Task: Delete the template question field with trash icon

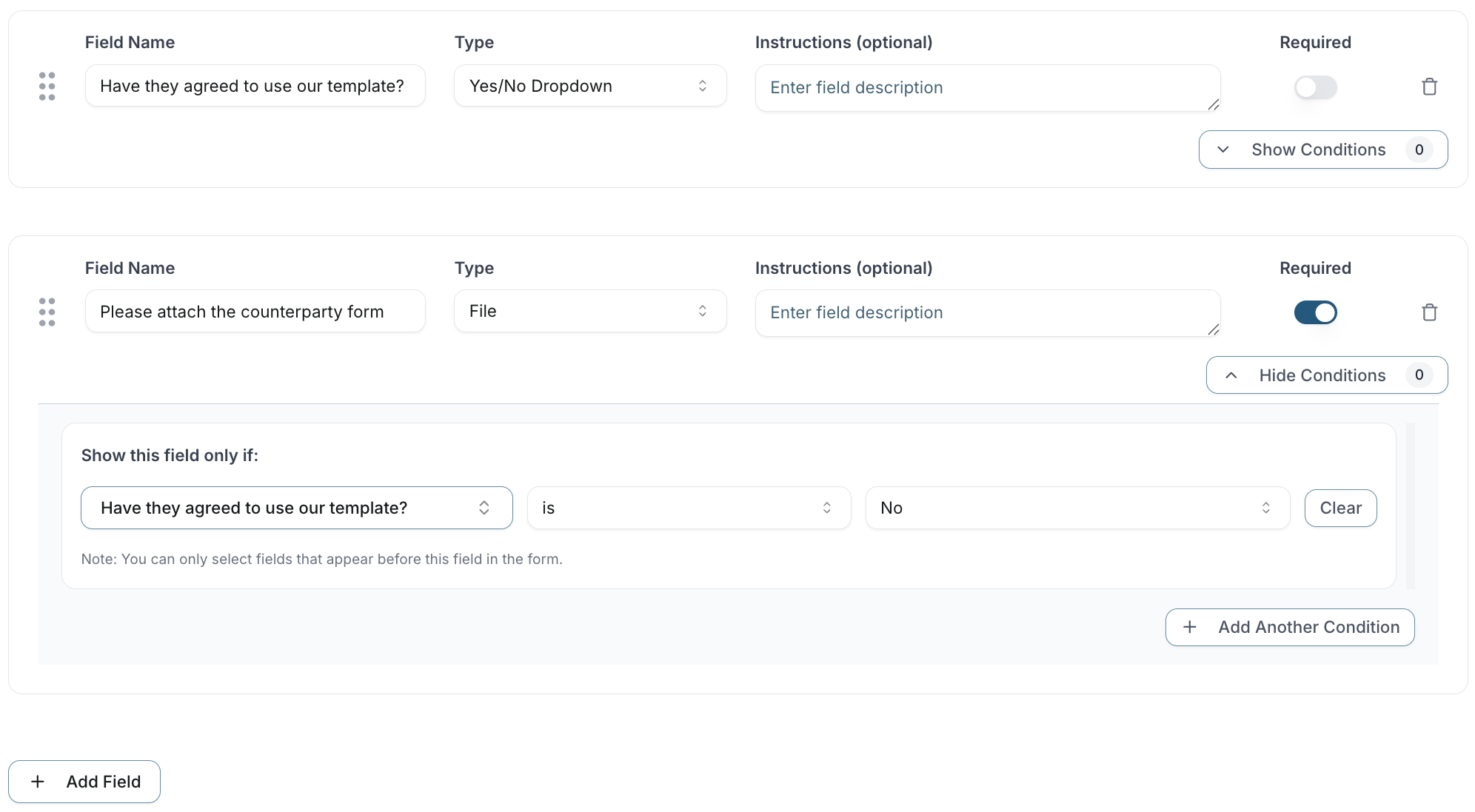Action: (1429, 87)
